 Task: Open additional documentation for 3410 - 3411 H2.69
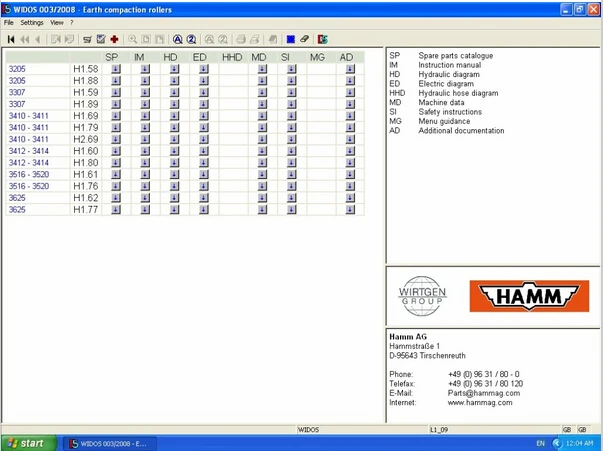pos(350,139)
